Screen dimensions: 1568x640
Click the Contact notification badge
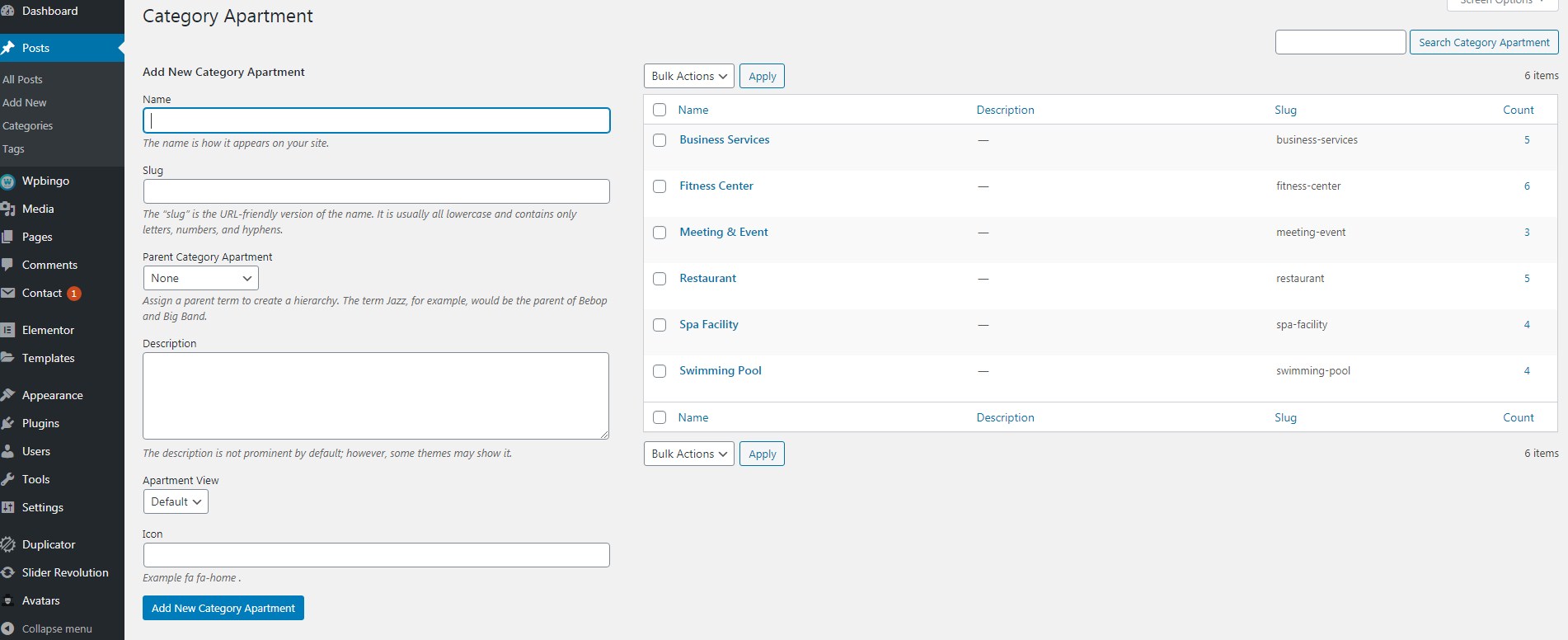click(x=74, y=294)
